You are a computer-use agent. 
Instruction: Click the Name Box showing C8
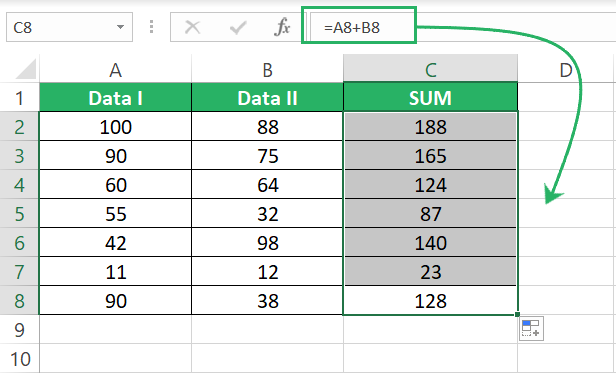(x=69, y=27)
